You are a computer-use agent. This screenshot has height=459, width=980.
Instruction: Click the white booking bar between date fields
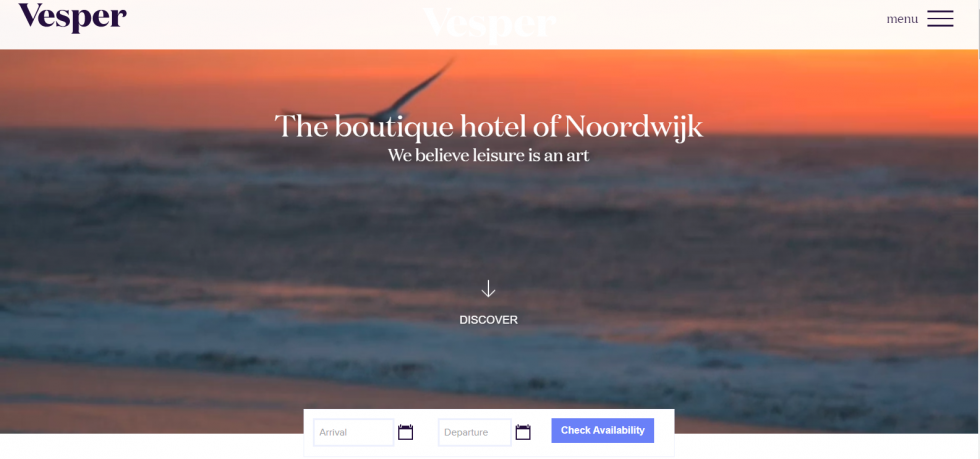[426, 432]
